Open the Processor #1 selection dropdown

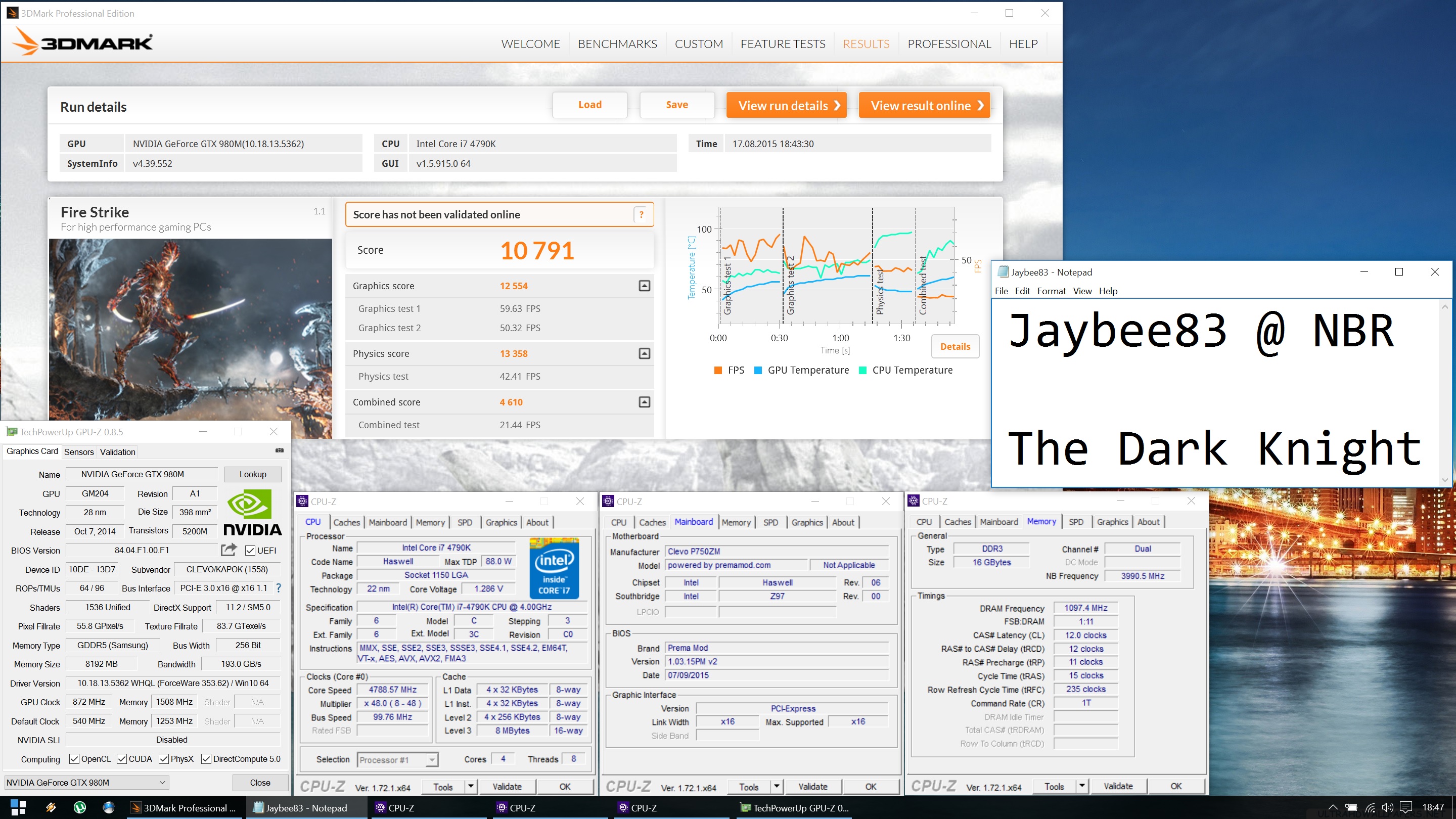point(398,760)
